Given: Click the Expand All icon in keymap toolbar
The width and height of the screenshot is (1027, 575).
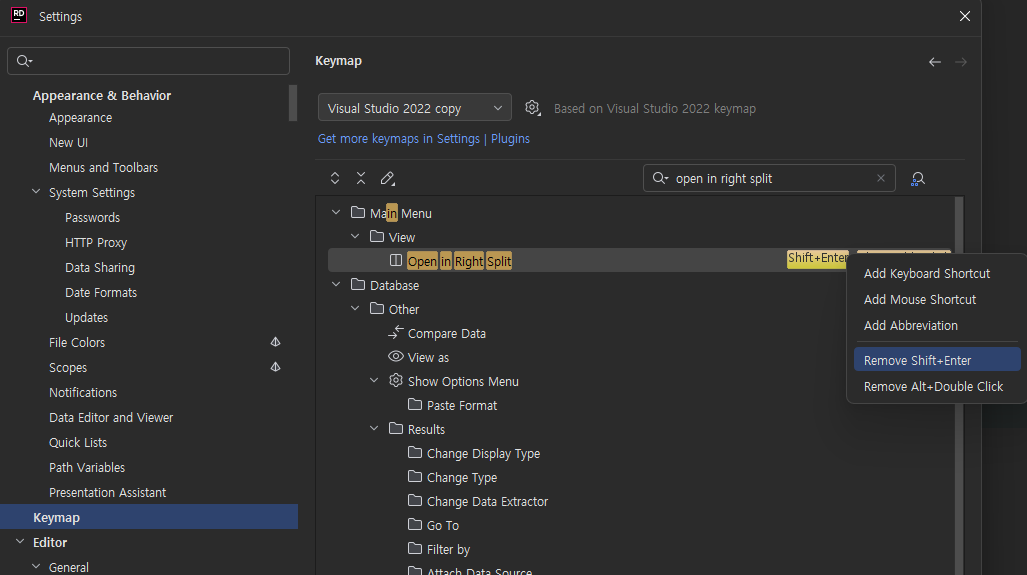Looking at the screenshot, I should click(x=335, y=178).
